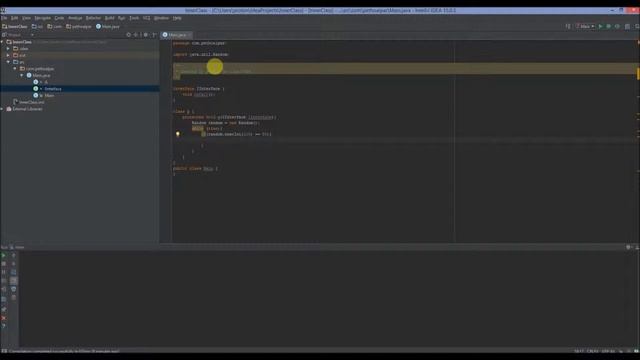Click the Exit icon in Run panel
This screenshot has height=360, width=640.
[4, 289]
